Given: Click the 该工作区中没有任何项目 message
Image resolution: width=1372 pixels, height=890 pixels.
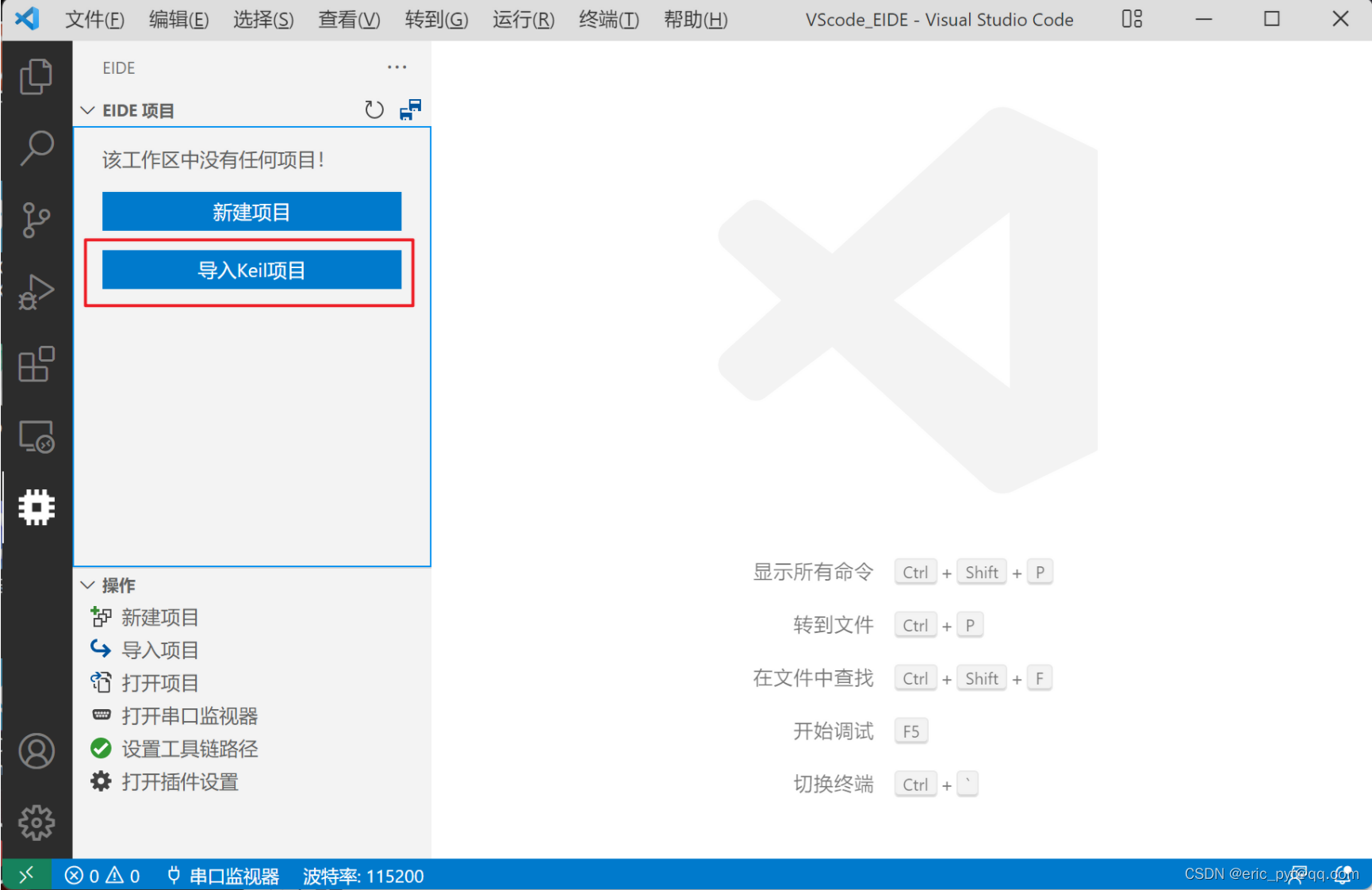Looking at the screenshot, I should 213,160.
